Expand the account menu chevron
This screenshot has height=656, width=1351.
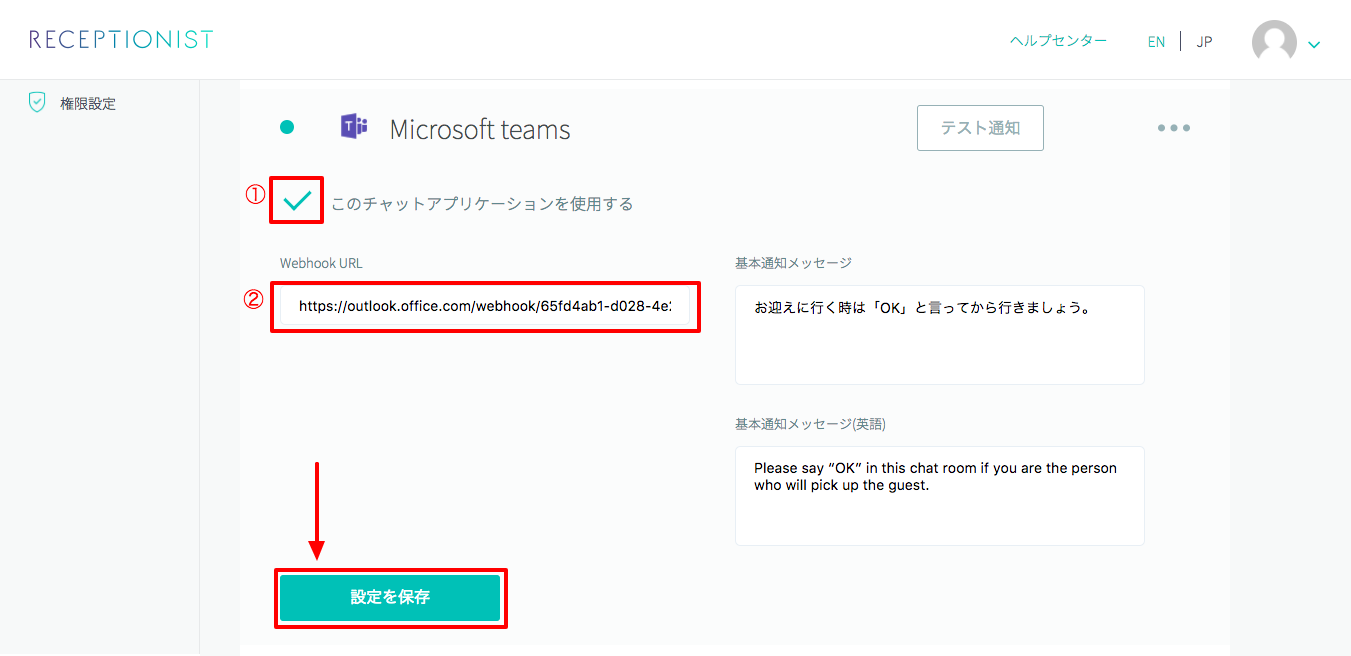coord(1314,44)
